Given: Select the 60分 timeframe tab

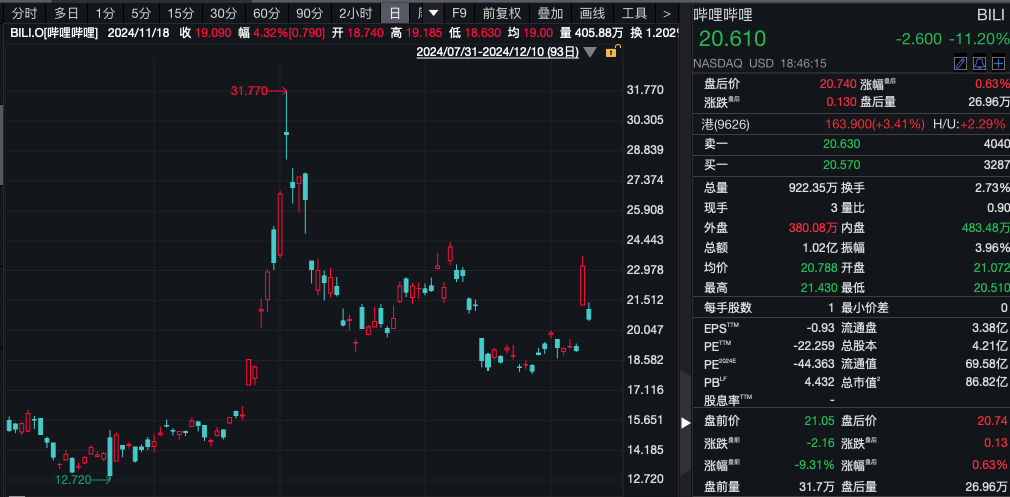Looking at the screenshot, I should [x=266, y=13].
